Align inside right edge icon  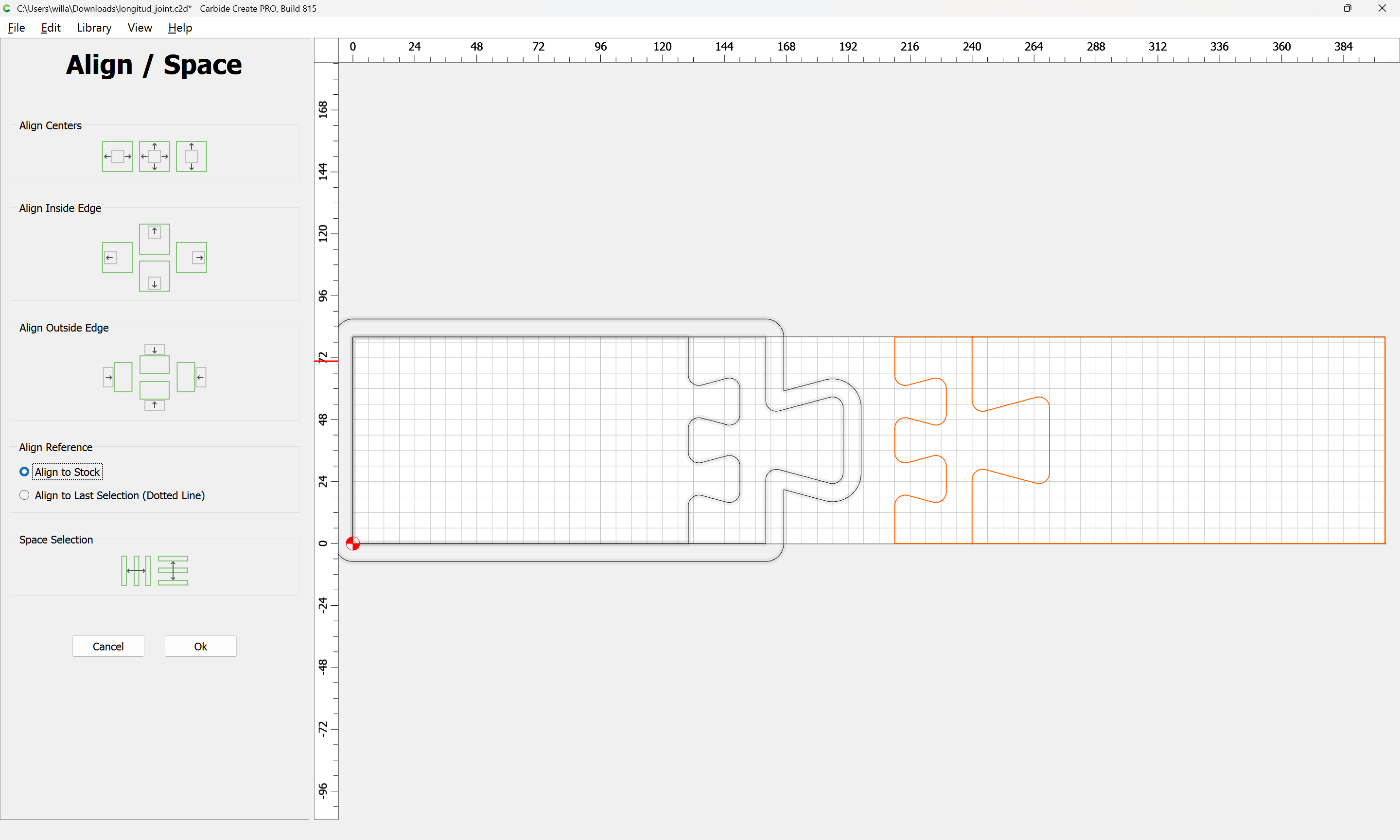point(191,258)
